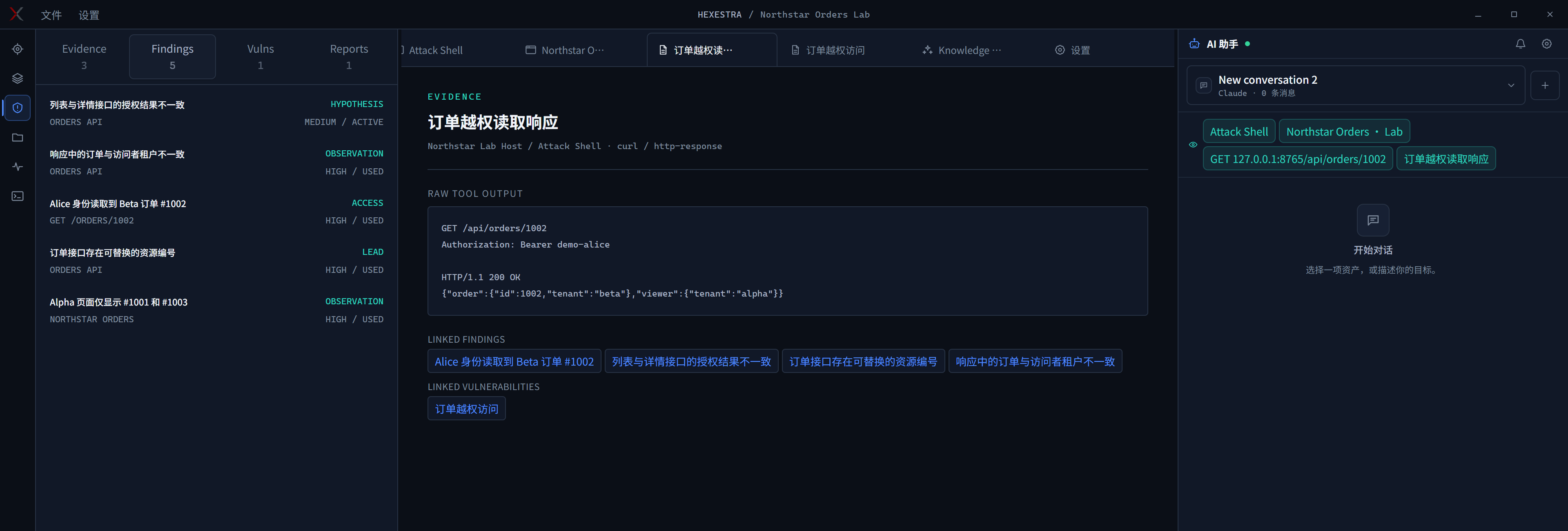This screenshot has height=531, width=1568.
Task: Click the GET 127.0.0.1:8765/api/orders/1002 context chip
Action: (x=1298, y=159)
